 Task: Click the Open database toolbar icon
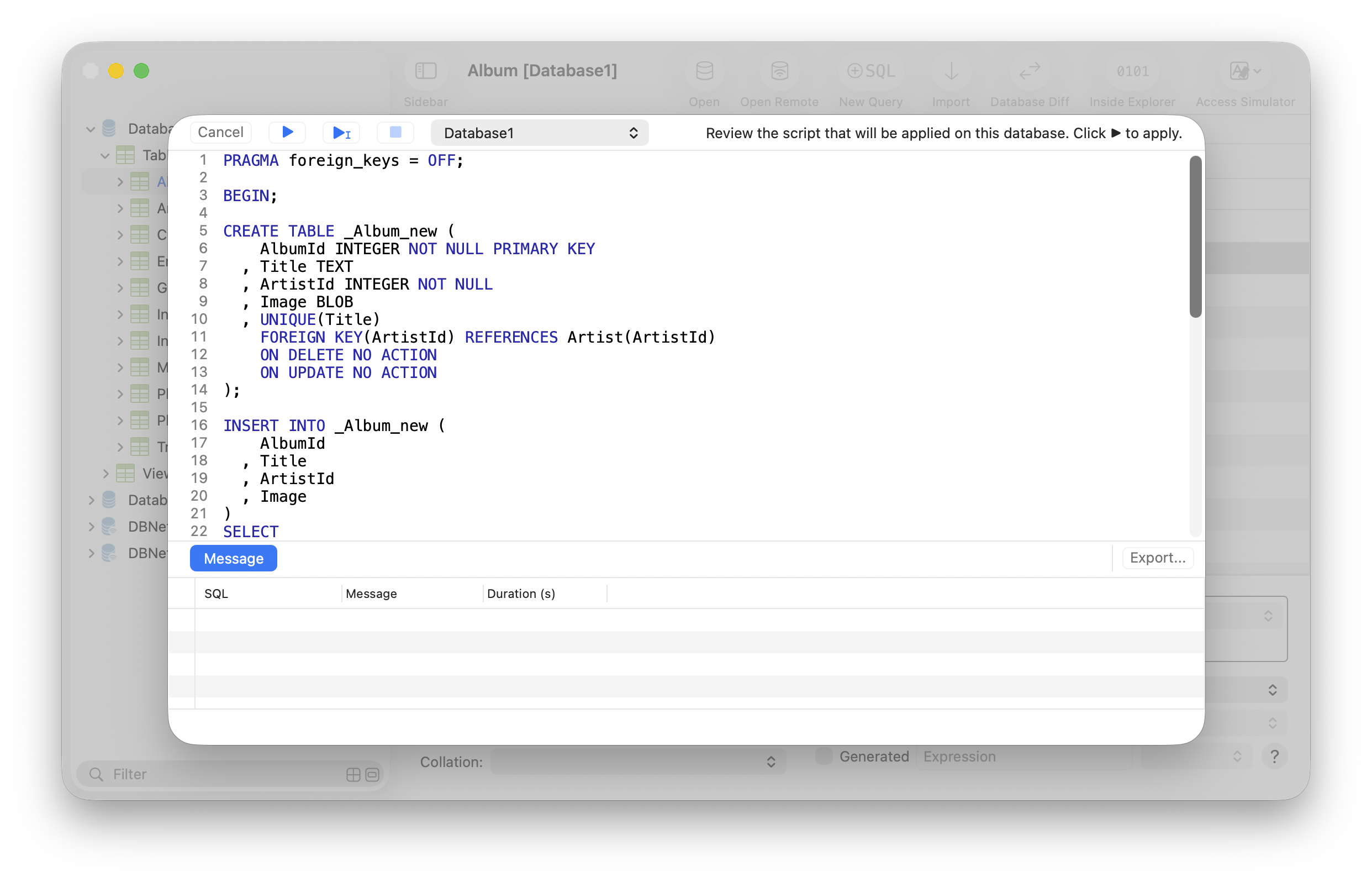point(704,71)
